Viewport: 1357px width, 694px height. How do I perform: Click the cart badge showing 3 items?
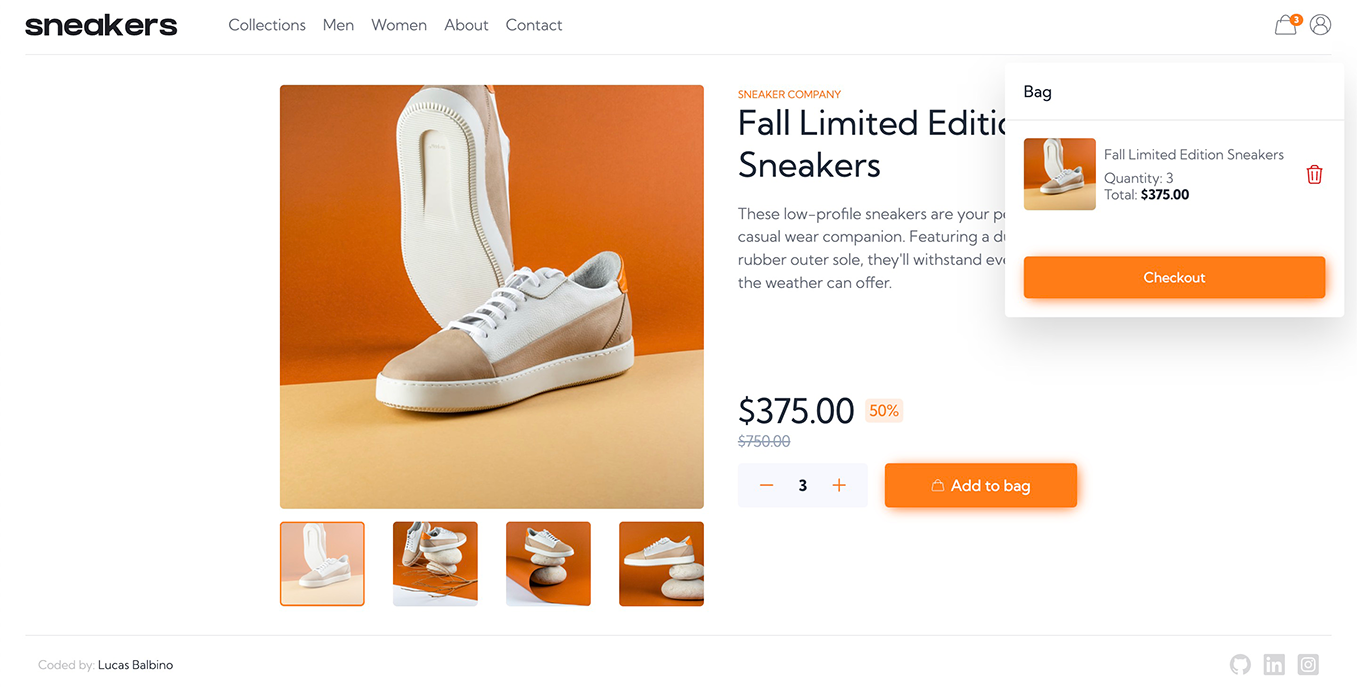coord(1297,18)
